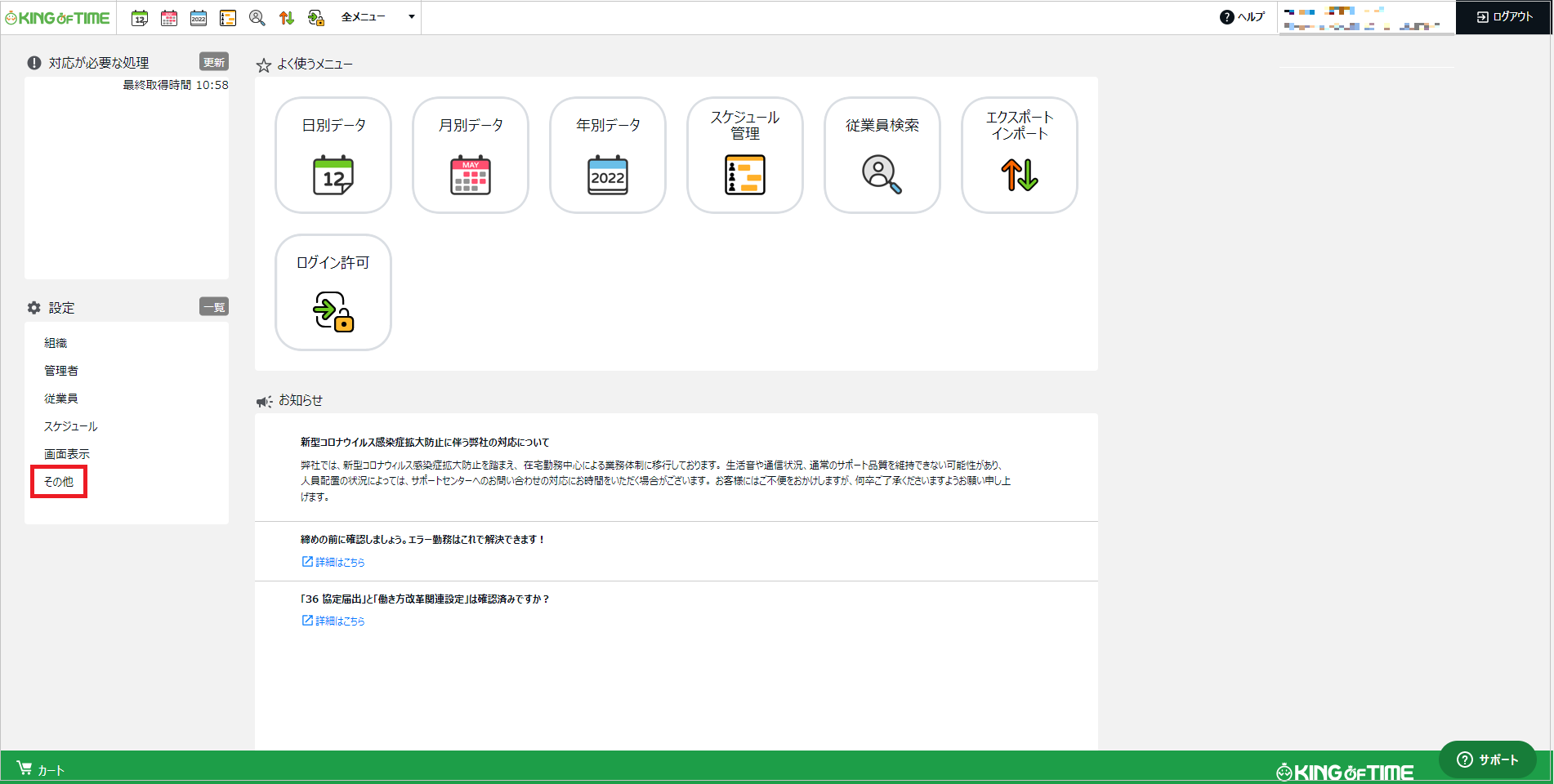Click the ログアウト button

pyautogui.click(x=1503, y=17)
